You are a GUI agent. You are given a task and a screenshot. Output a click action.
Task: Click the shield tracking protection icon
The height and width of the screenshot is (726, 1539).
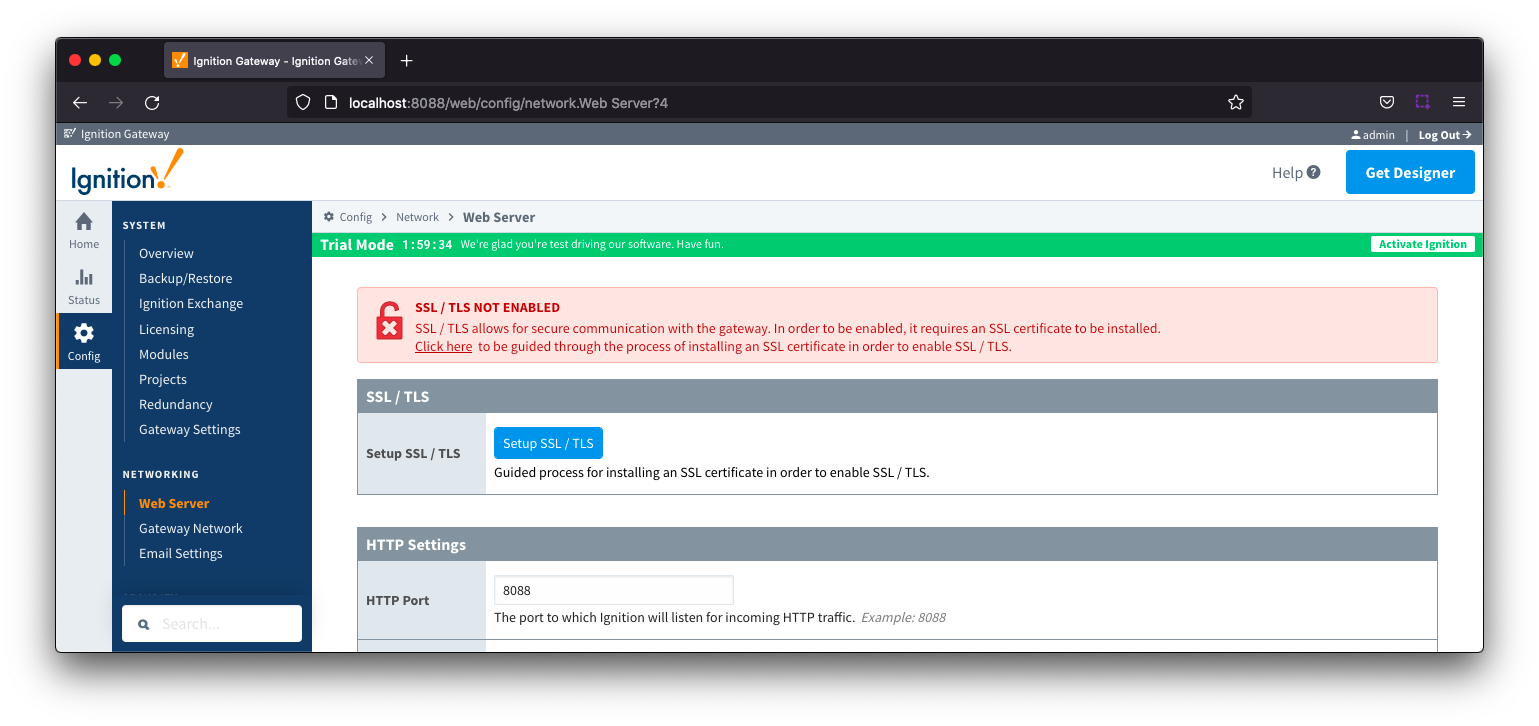click(x=303, y=102)
